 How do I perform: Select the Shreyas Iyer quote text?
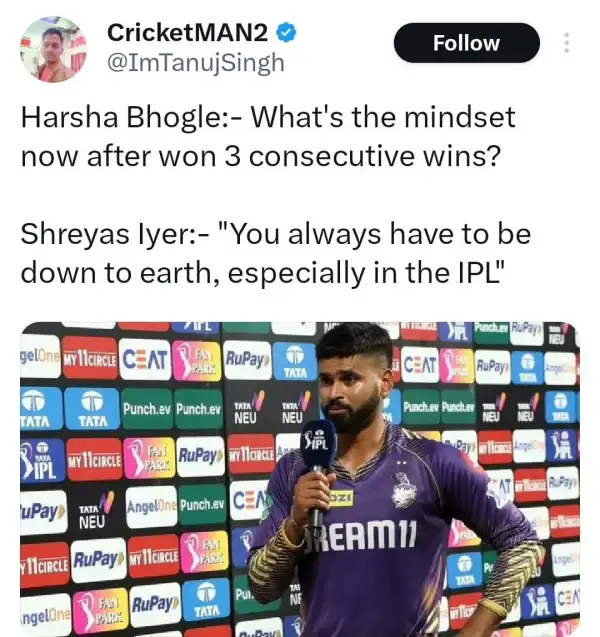pos(275,253)
